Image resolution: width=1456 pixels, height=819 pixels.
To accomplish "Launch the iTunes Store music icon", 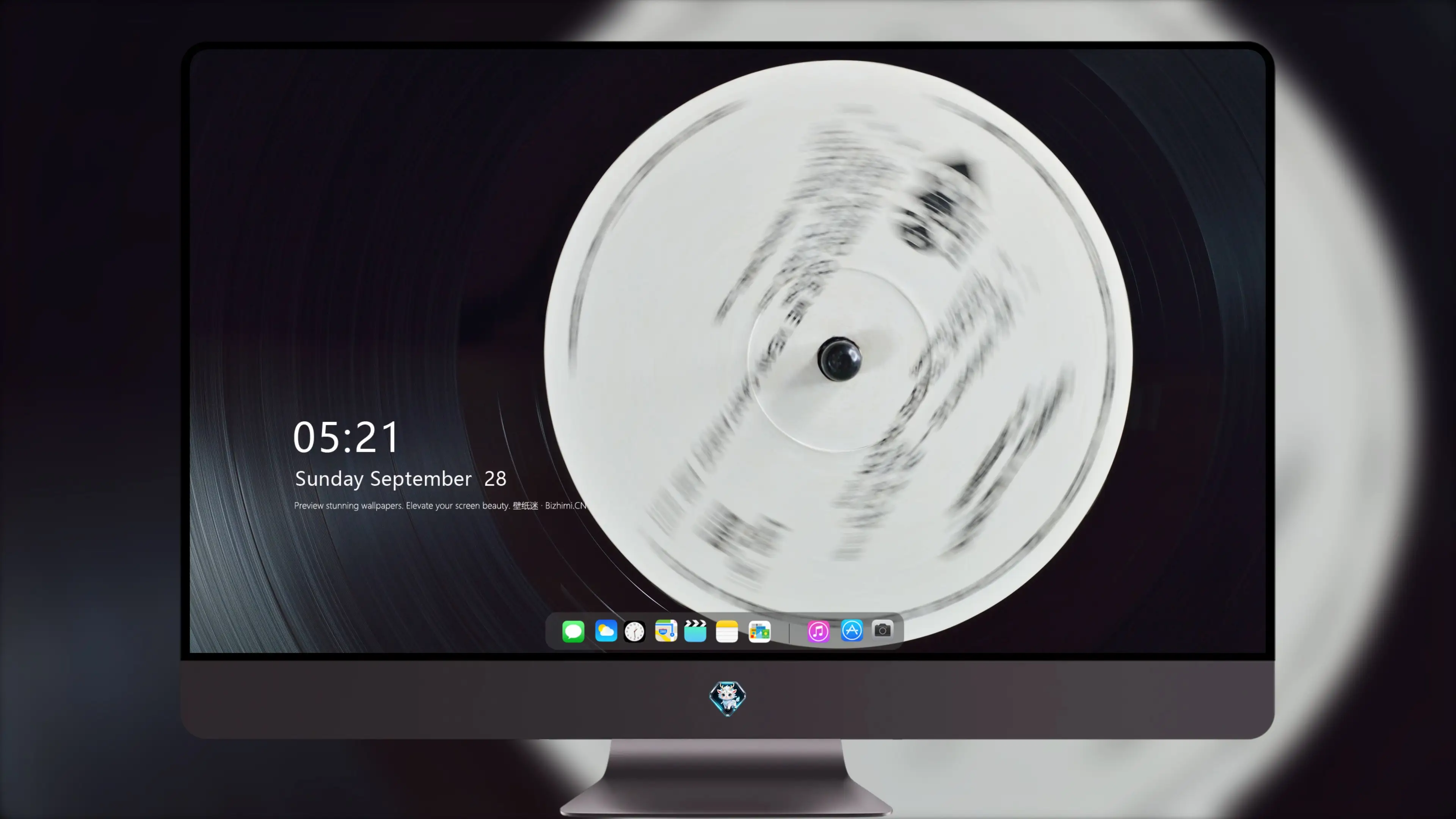I will [819, 631].
